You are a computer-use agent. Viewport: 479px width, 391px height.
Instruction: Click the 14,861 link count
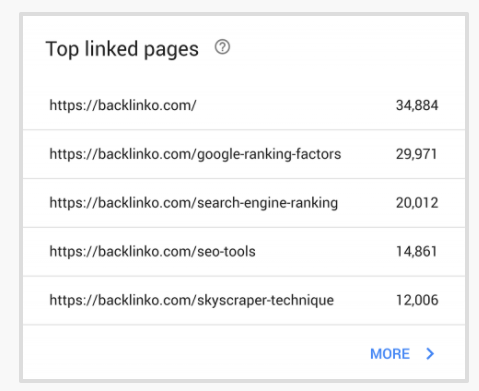click(416, 251)
